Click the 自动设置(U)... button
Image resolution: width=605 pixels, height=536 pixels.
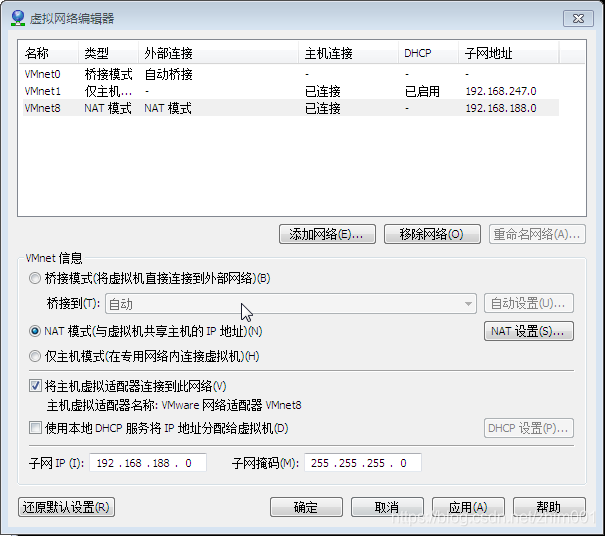(529, 303)
